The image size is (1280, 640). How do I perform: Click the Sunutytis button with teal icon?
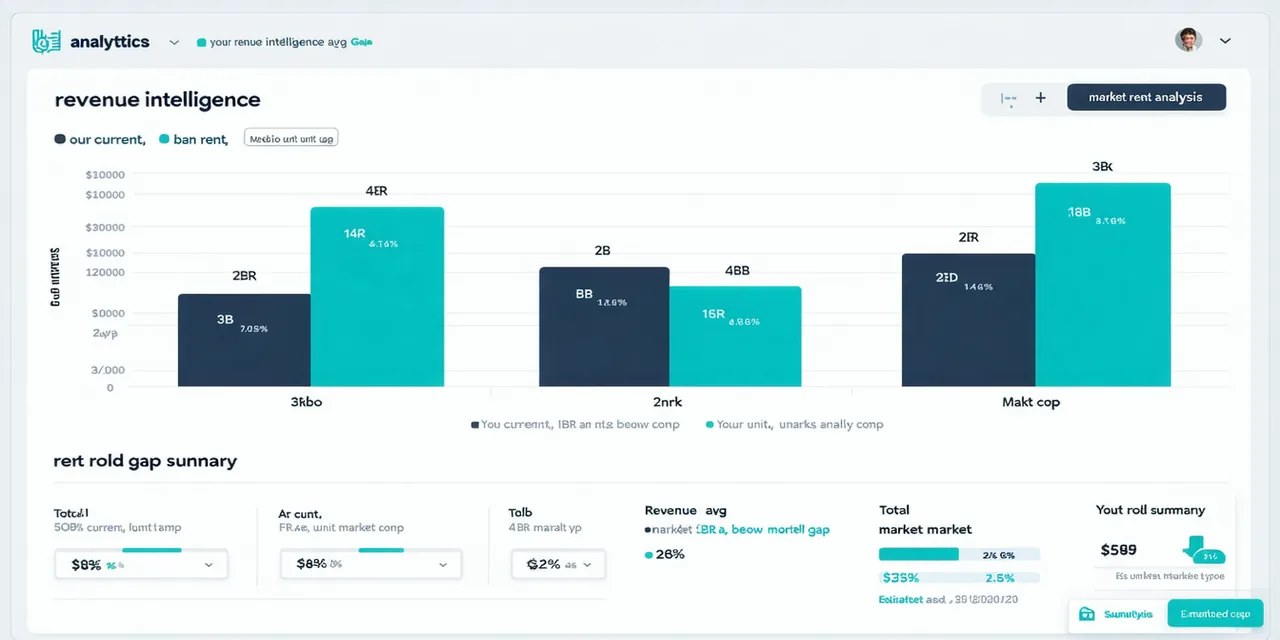point(1117,614)
